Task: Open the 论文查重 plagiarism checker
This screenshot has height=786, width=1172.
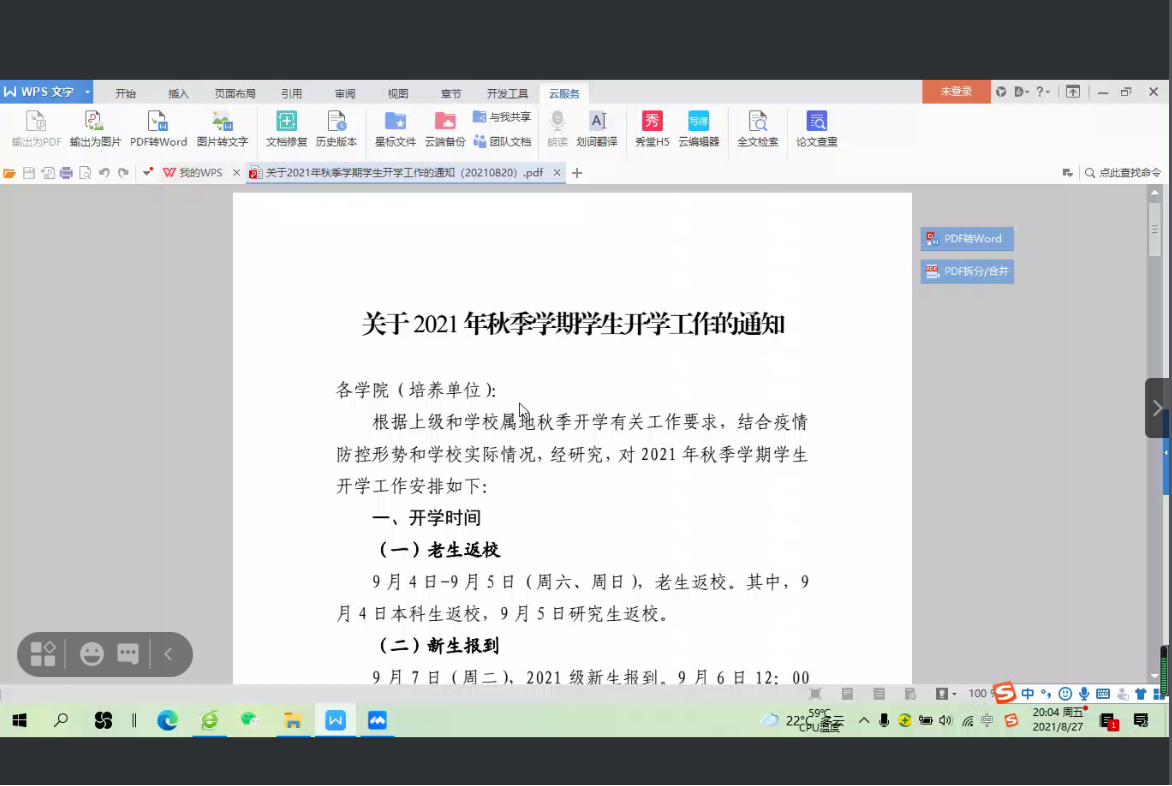Action: 816,129
